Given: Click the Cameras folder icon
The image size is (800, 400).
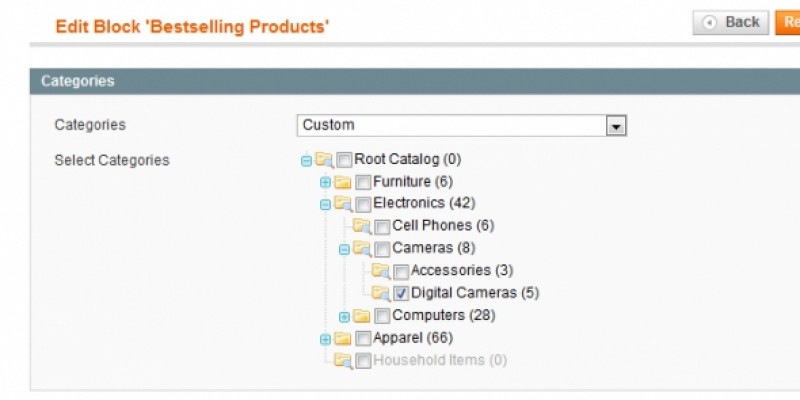Looking at the screenshot, I should [x=362, y=249].
